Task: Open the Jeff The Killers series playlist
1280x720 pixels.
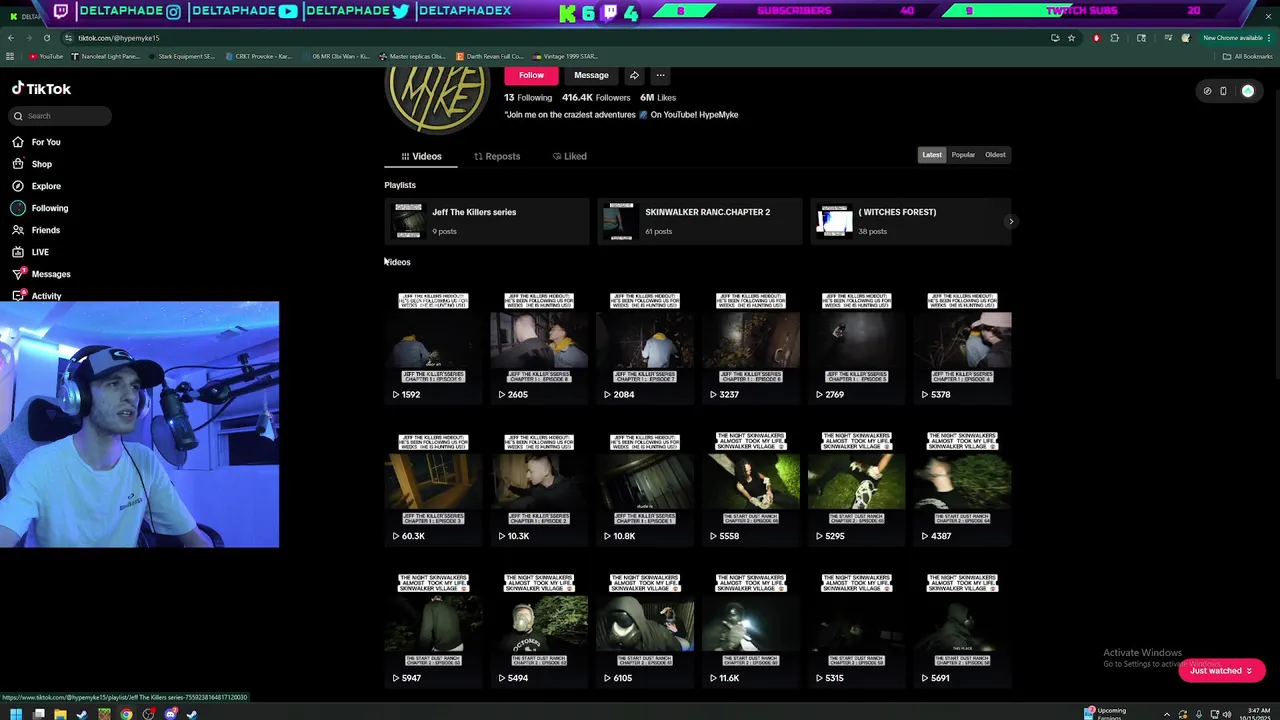Action: tap(487, 221)
